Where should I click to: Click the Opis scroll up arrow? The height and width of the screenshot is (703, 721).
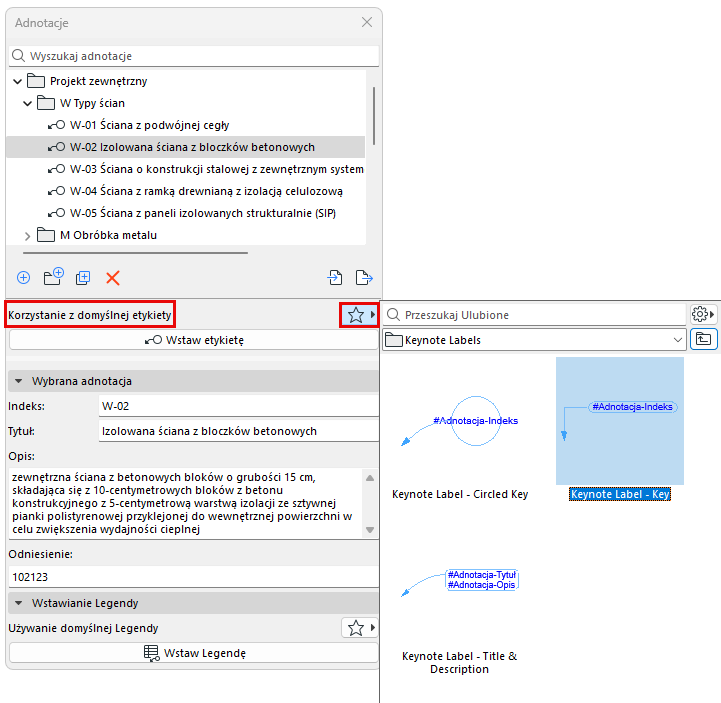point(370,478)
